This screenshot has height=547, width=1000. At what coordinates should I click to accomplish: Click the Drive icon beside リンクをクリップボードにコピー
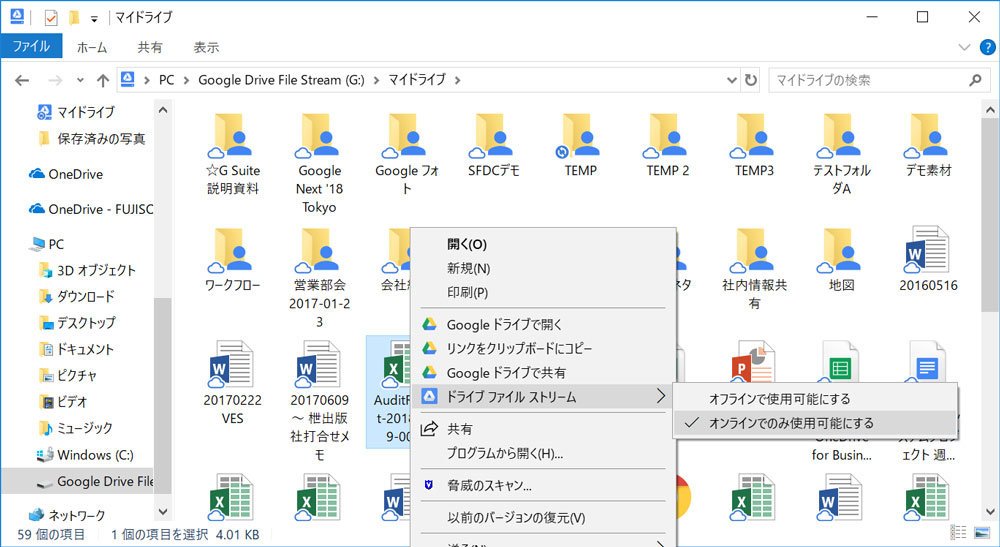(x=430, y=349)
